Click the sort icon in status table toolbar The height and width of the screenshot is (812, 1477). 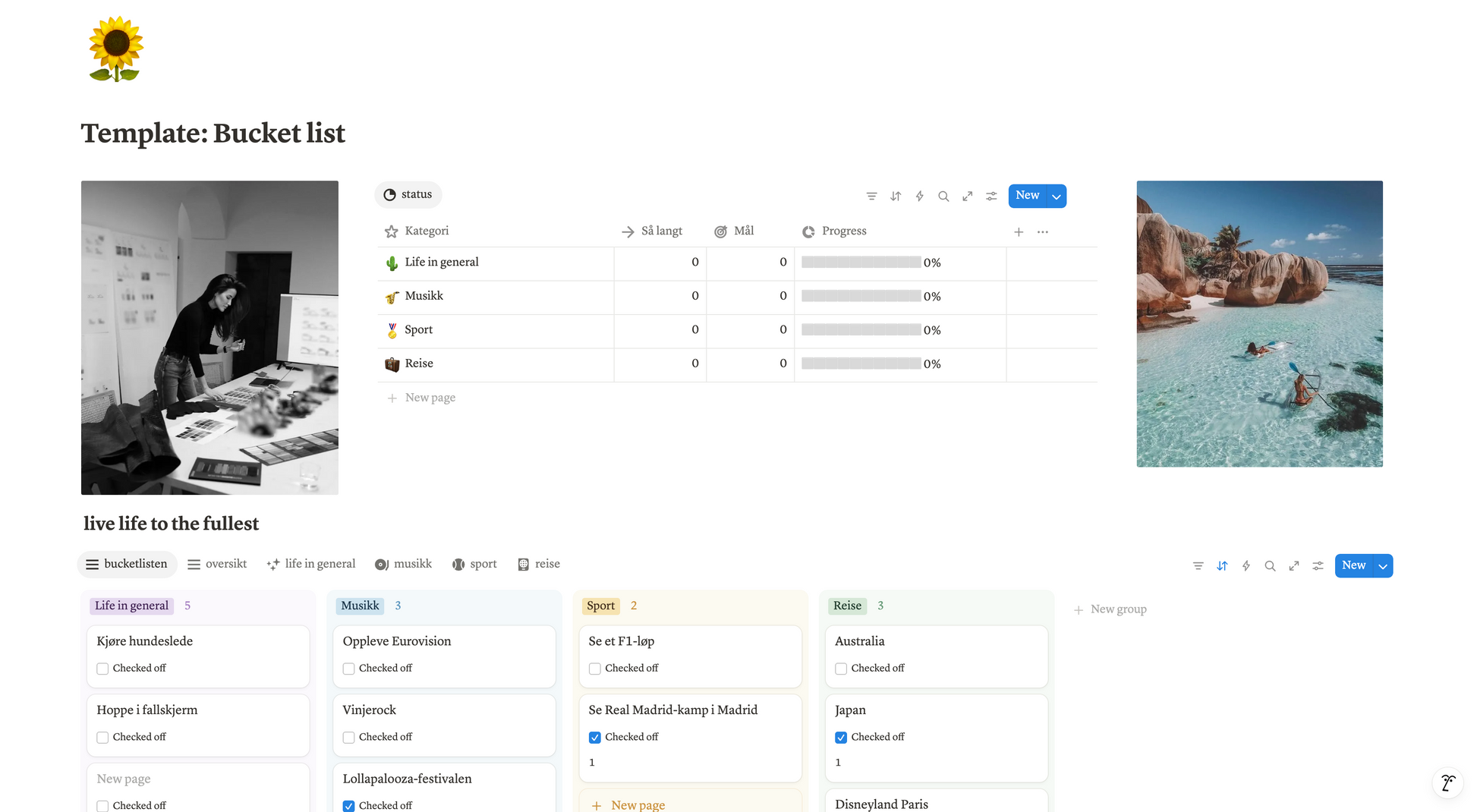(896, 197)
